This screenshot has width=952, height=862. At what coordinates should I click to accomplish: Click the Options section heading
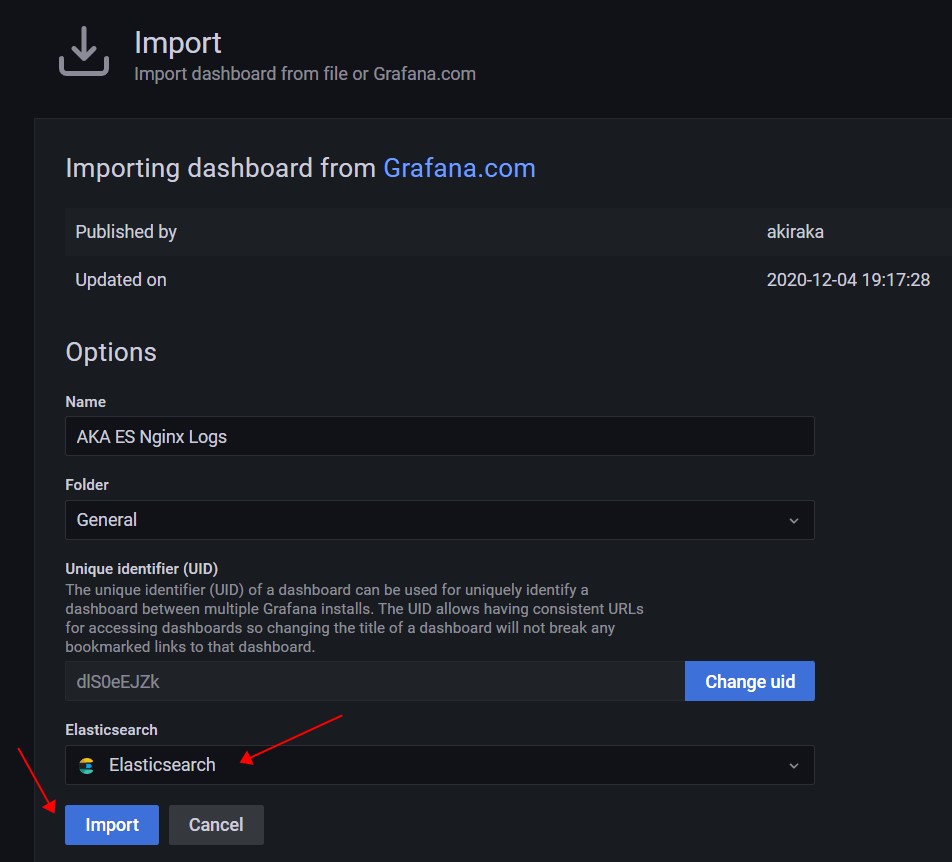point(111,352)
